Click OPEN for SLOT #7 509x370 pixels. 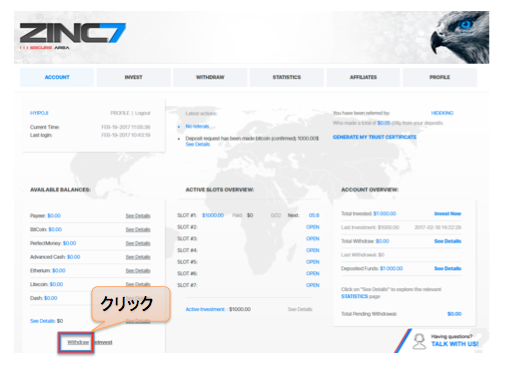point(313,285)
